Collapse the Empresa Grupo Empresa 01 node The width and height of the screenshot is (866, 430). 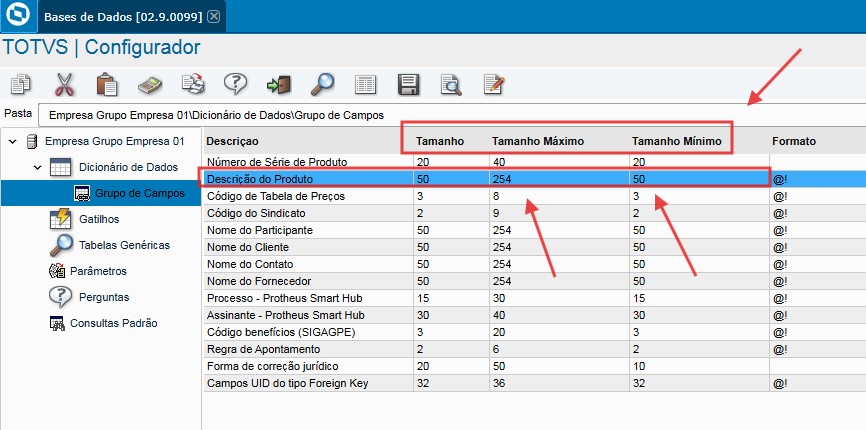click(x=12, y=142)
